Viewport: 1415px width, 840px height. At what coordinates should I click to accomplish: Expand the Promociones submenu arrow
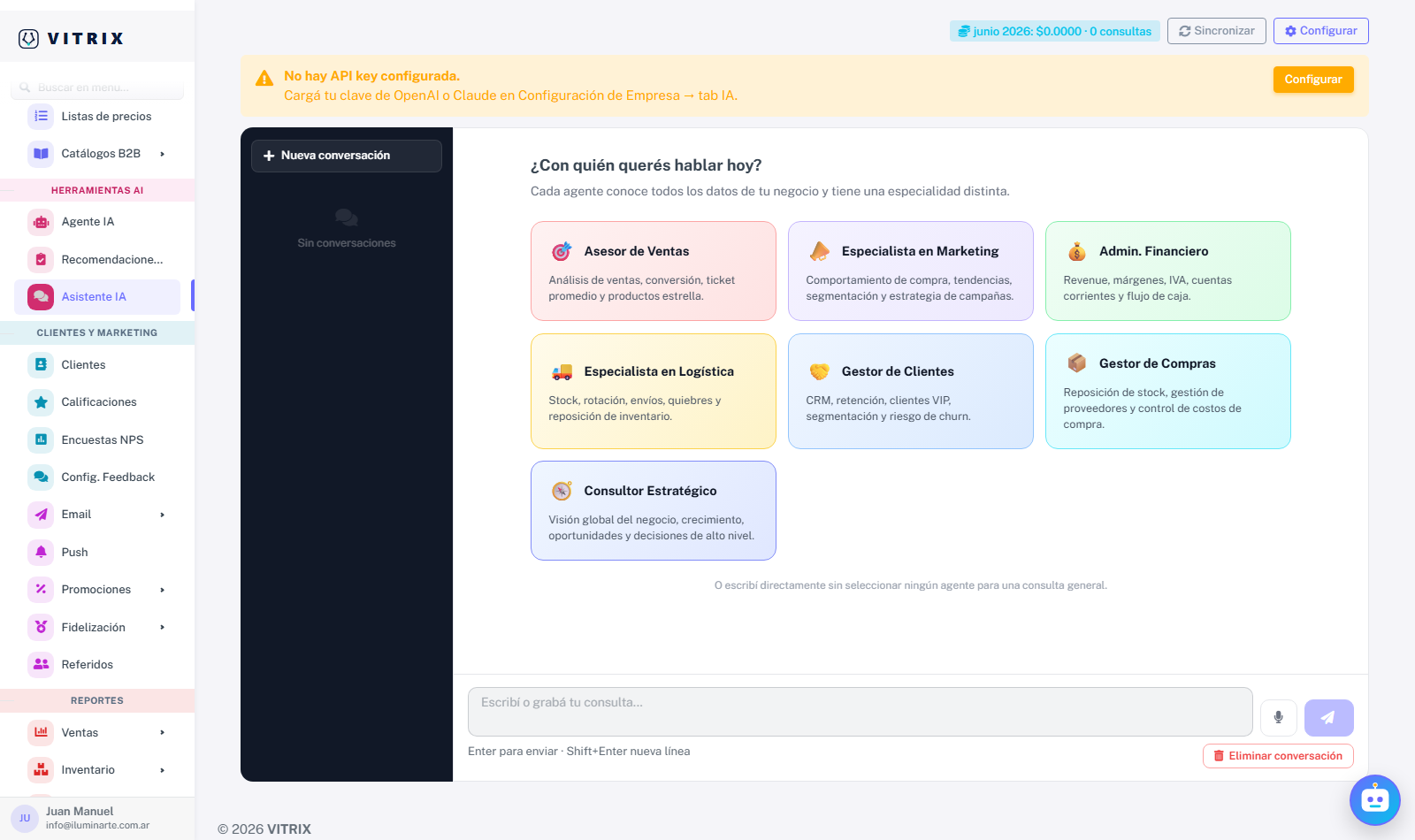coord(163,590)
